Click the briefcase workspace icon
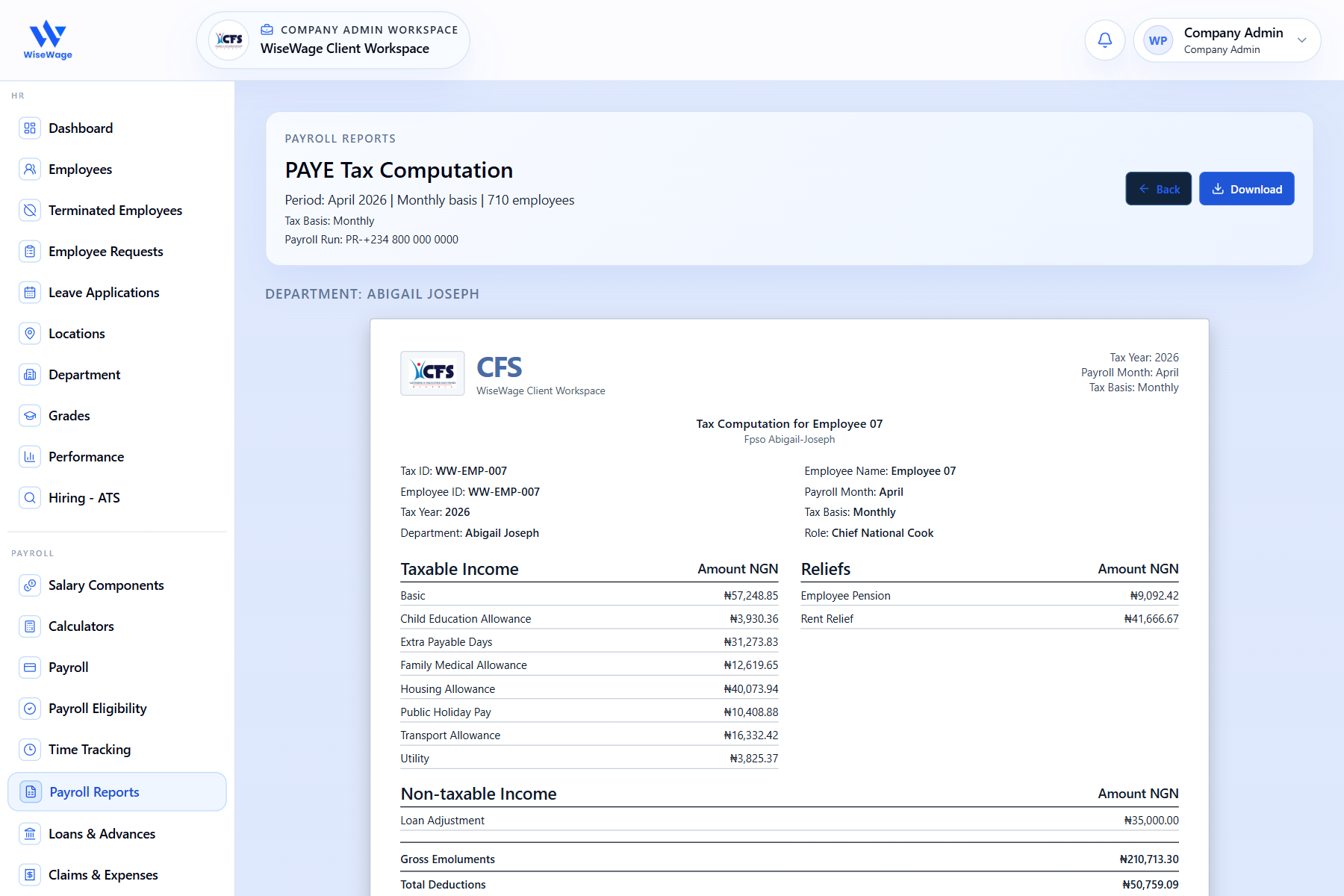Viewport: 1344px width, 896px height. [x=267, y=30]
